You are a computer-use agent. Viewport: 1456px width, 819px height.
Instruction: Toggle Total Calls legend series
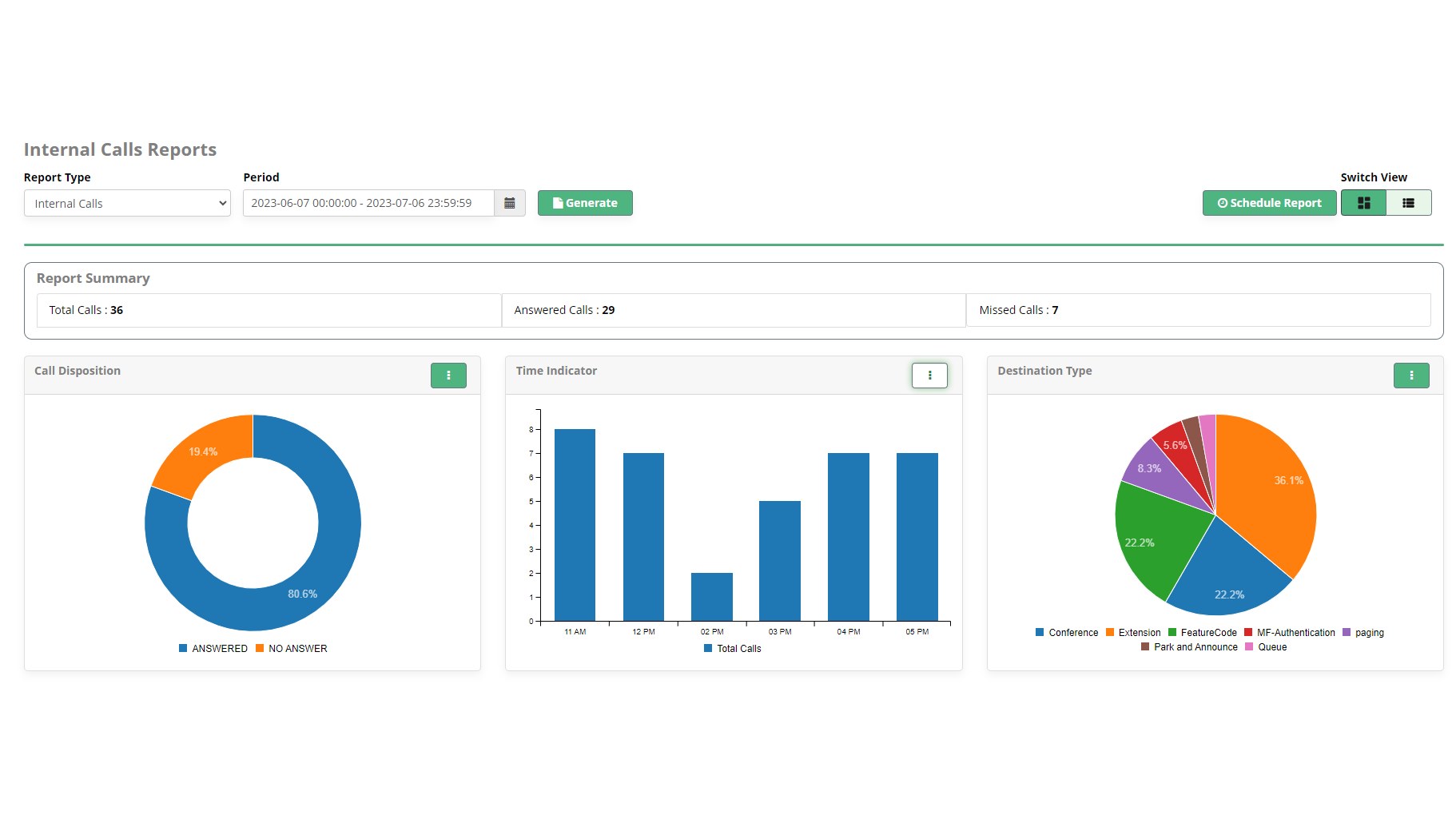[x=733, y=649]
